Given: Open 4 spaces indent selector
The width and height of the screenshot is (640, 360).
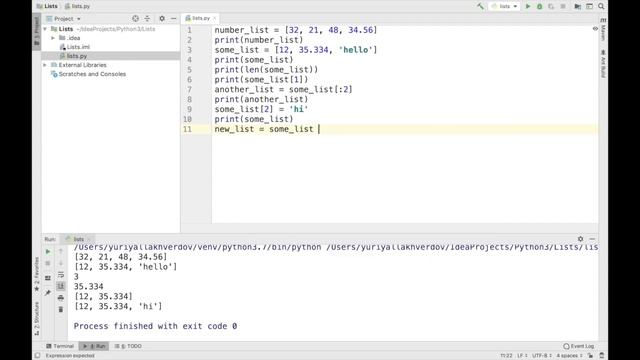Looking at the screenshot, I should 569,356.
